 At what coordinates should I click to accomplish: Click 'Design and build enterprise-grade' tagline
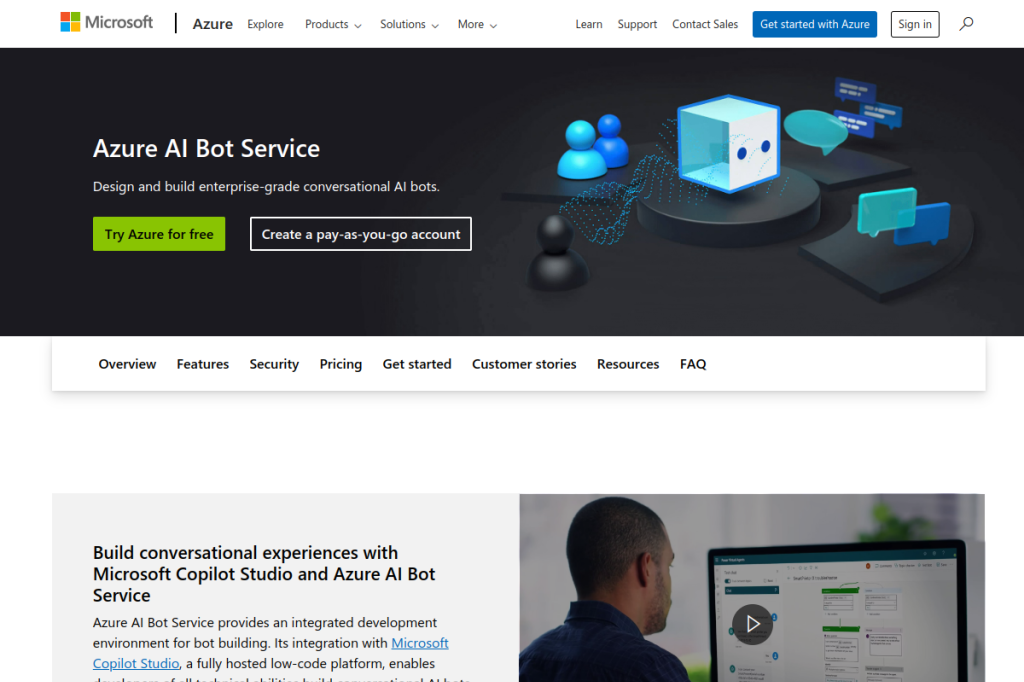pos(266,187)
